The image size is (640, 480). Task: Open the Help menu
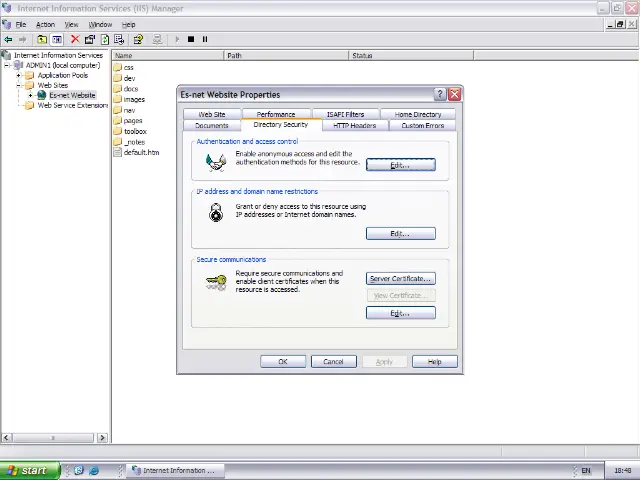click(129, 24)
